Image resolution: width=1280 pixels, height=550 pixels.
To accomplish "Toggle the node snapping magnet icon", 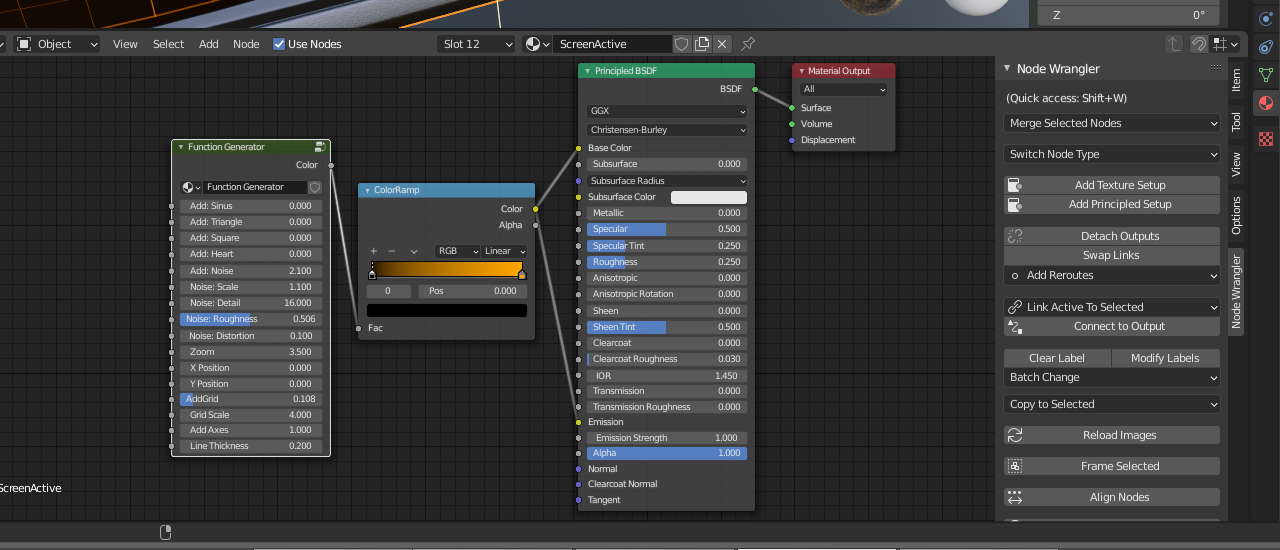I will tap(1198, 44).
